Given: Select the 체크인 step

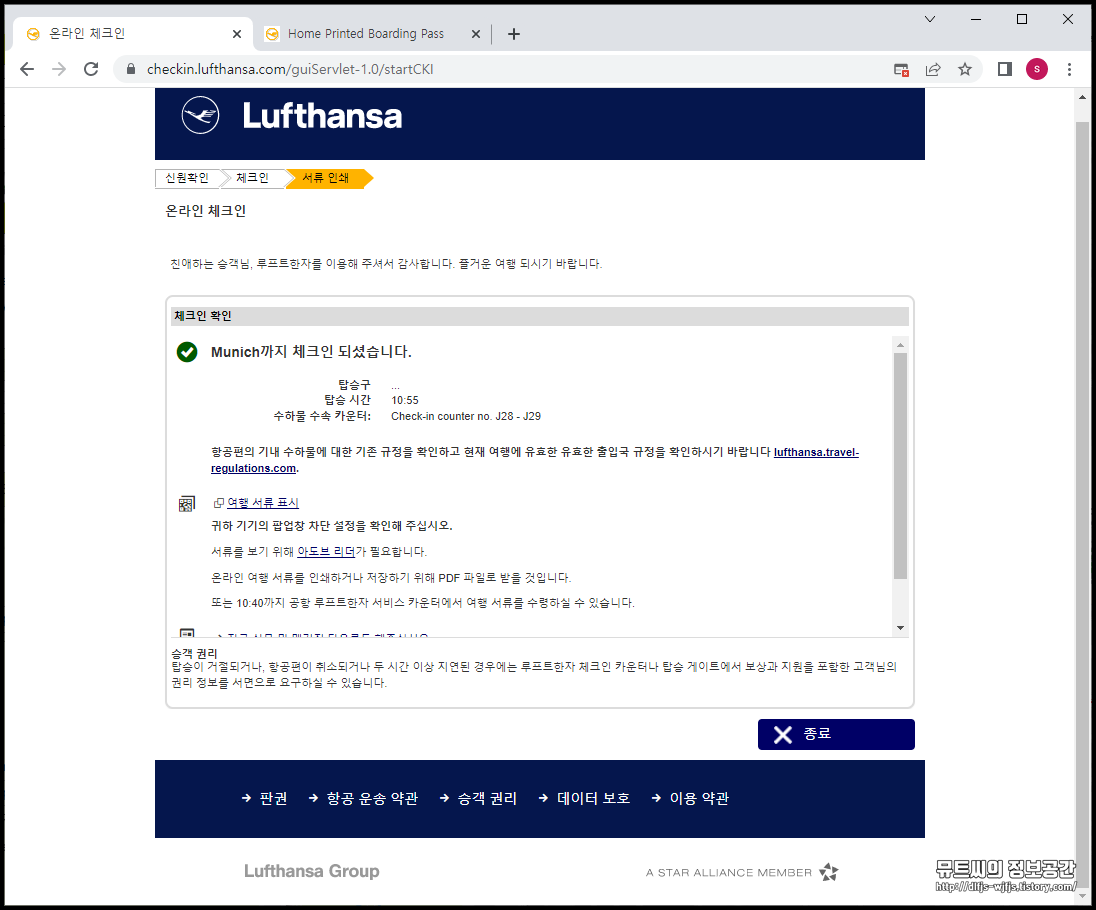Looking at the screenshot, I should (252, 178).
